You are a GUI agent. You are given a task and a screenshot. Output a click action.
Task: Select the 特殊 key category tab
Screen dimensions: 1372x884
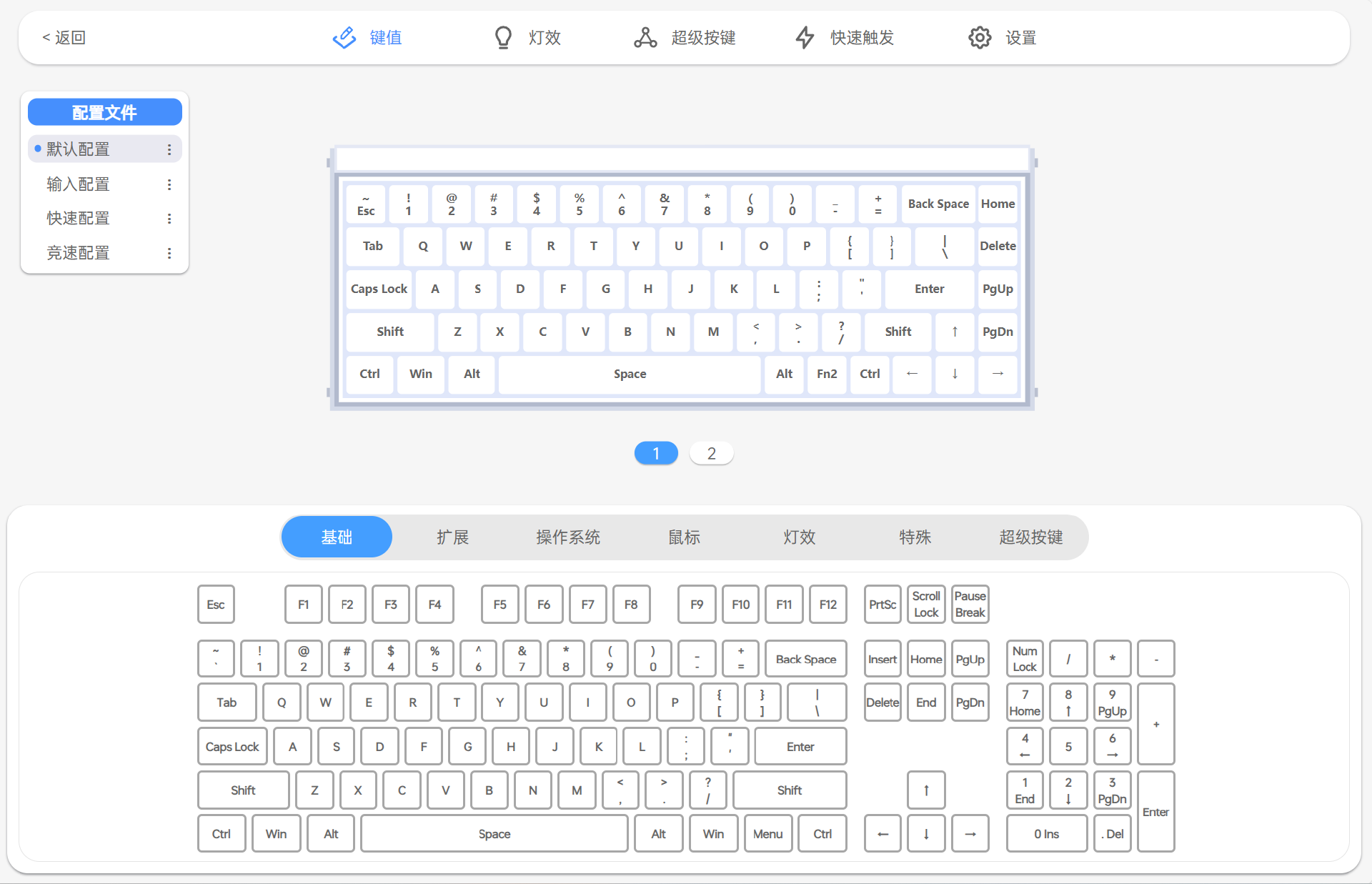point(915,537)
